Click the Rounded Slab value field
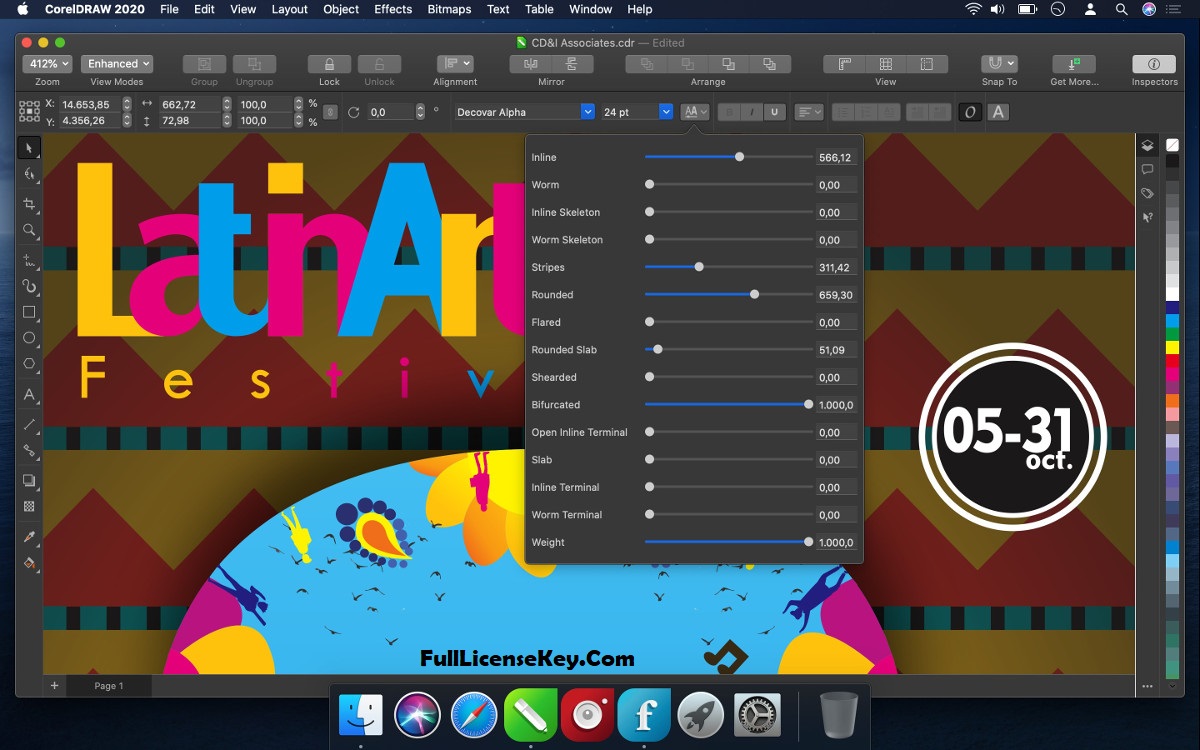Screen dimensions: 1200x750 pos(834,350)
